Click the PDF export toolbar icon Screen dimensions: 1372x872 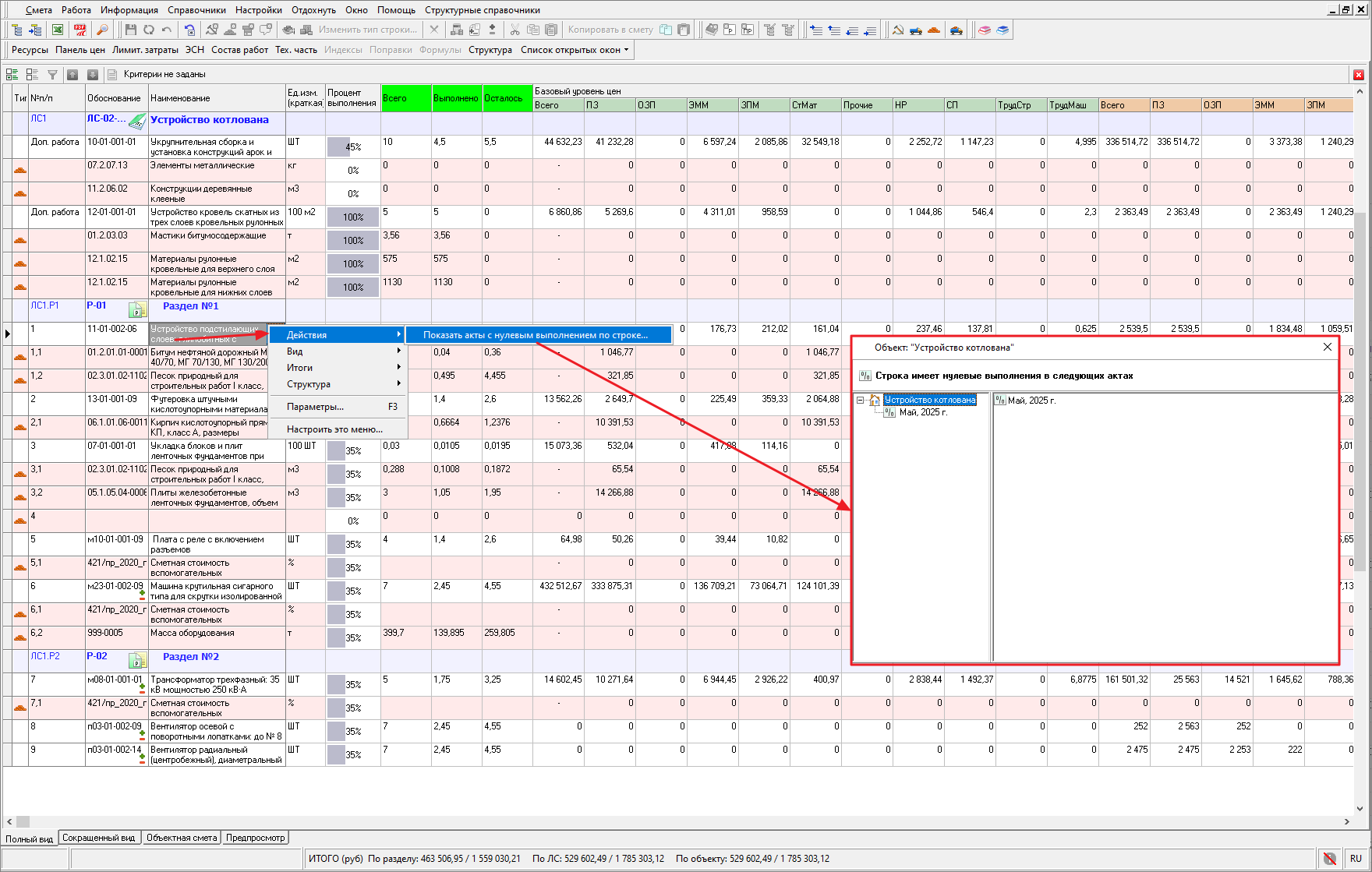(80, 30)
